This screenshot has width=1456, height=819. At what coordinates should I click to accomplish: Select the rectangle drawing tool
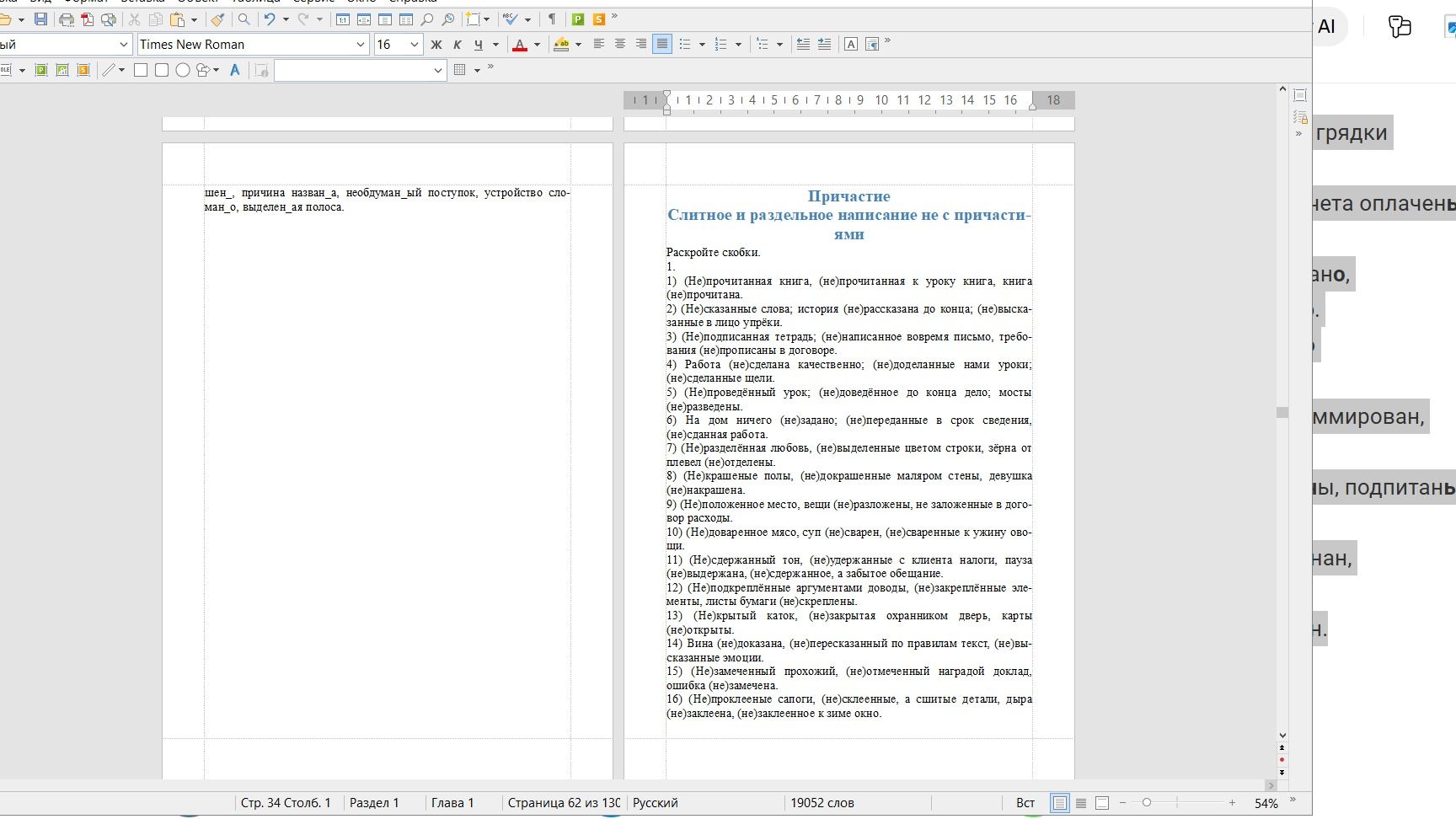[141, 70]
